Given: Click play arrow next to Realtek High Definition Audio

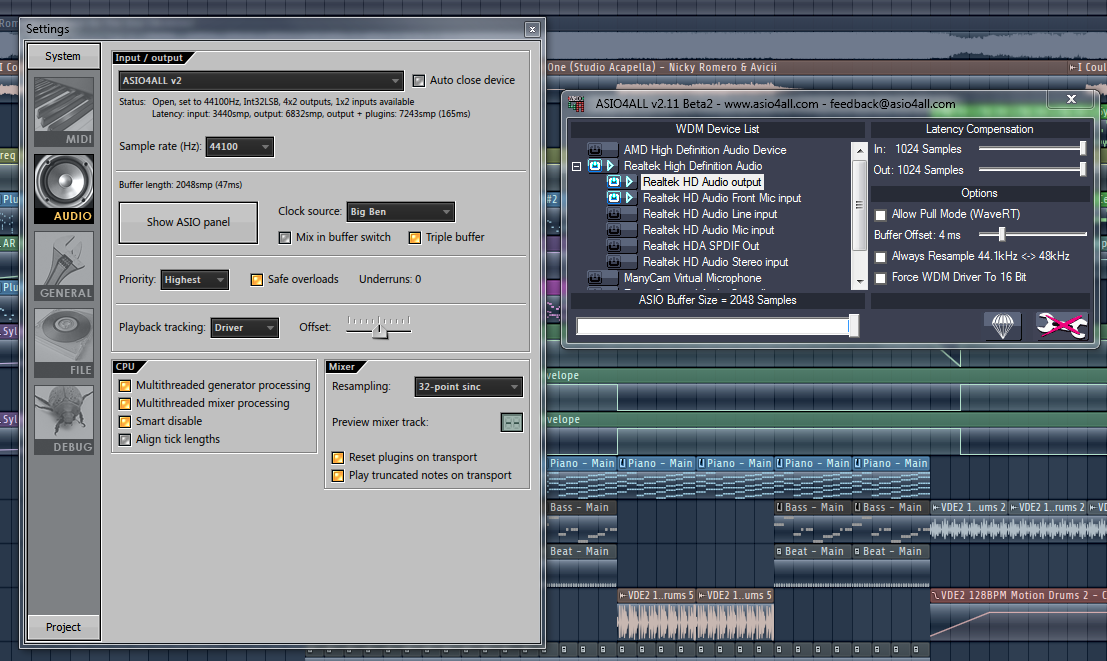Looking at the screenshot, I should pyautogui.click(x=611, y=166).
